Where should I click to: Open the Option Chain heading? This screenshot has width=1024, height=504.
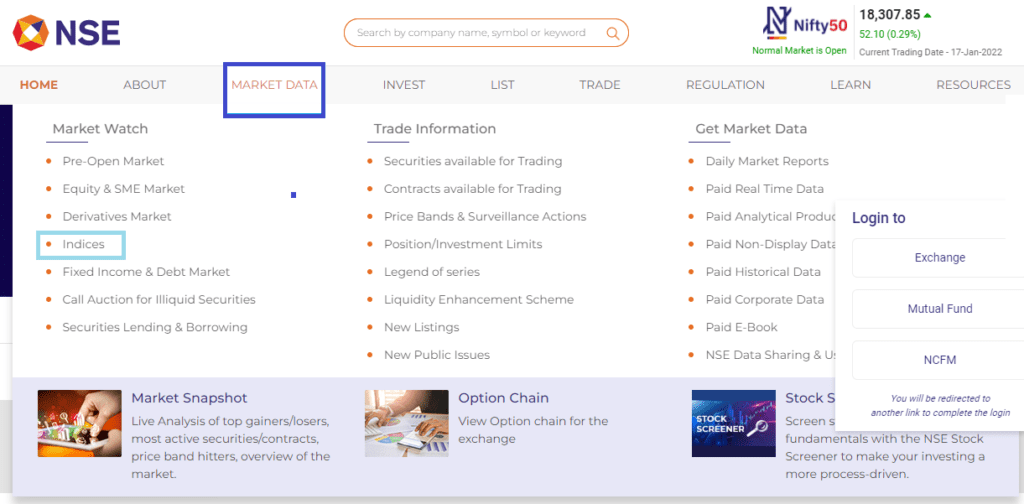click(x=504, y=398)
